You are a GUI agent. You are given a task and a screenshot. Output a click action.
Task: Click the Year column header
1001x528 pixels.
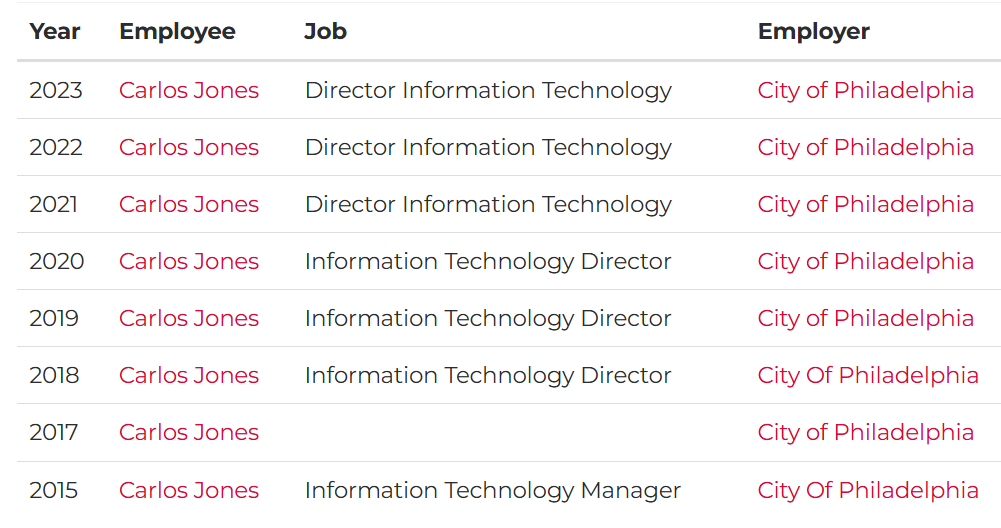pos(55,31)
